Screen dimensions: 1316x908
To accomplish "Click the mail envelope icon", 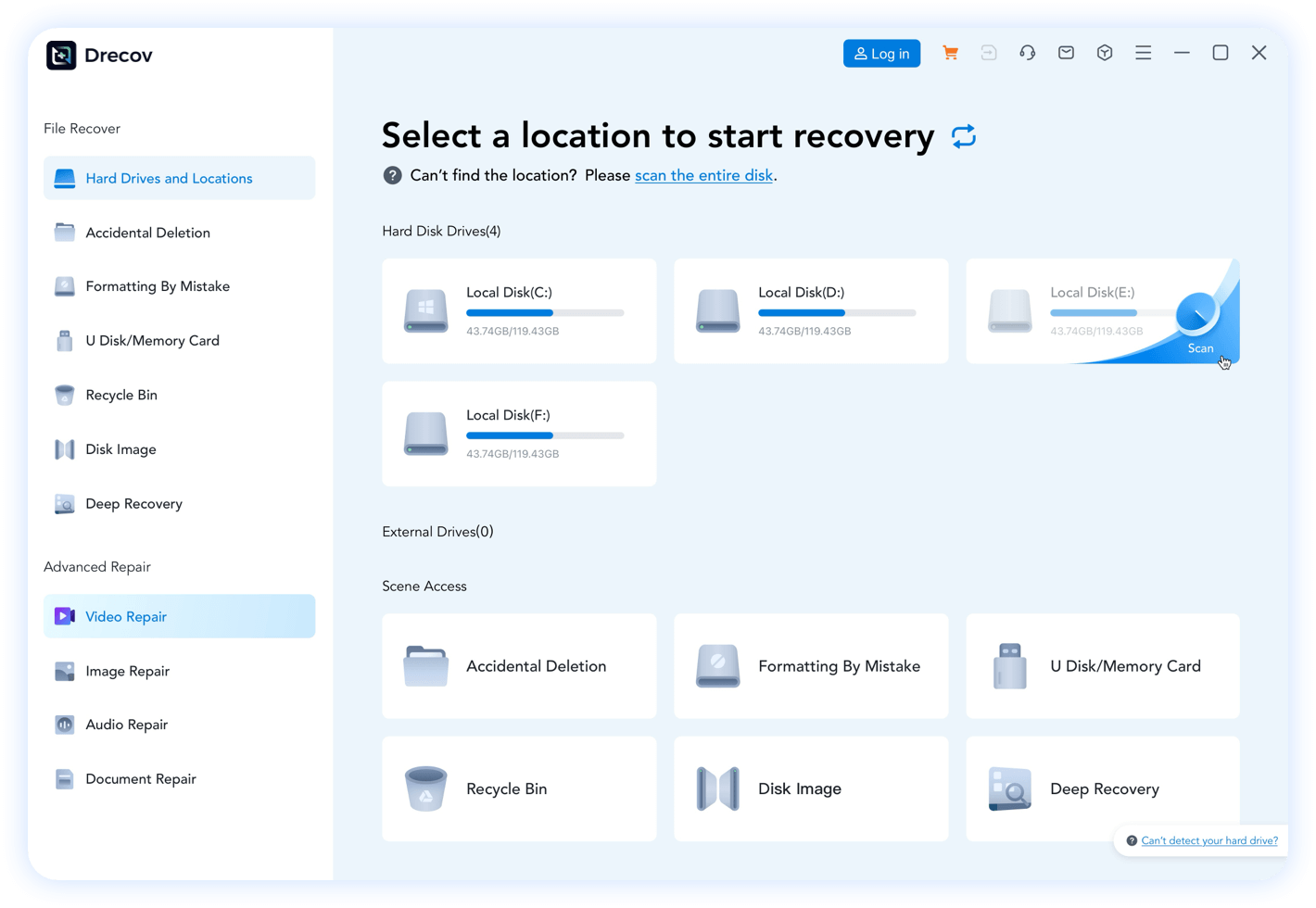I will (1066, 54).
